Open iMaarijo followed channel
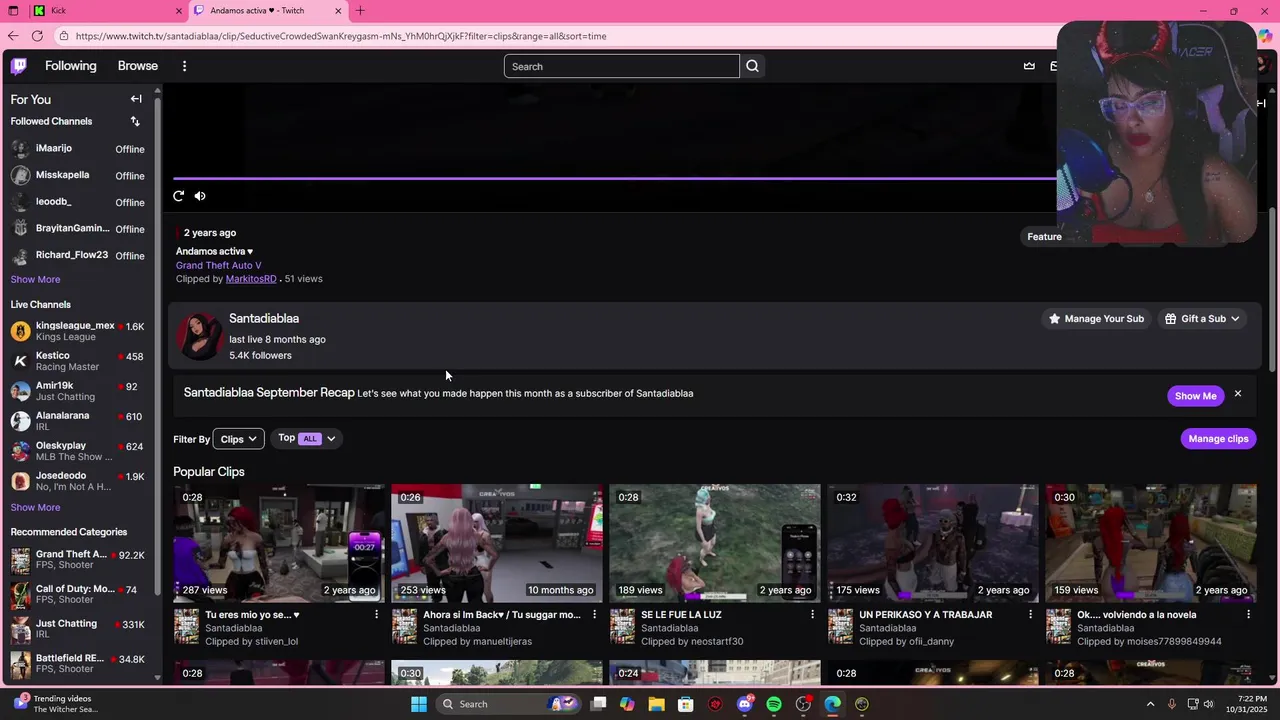 coord(78,149)
